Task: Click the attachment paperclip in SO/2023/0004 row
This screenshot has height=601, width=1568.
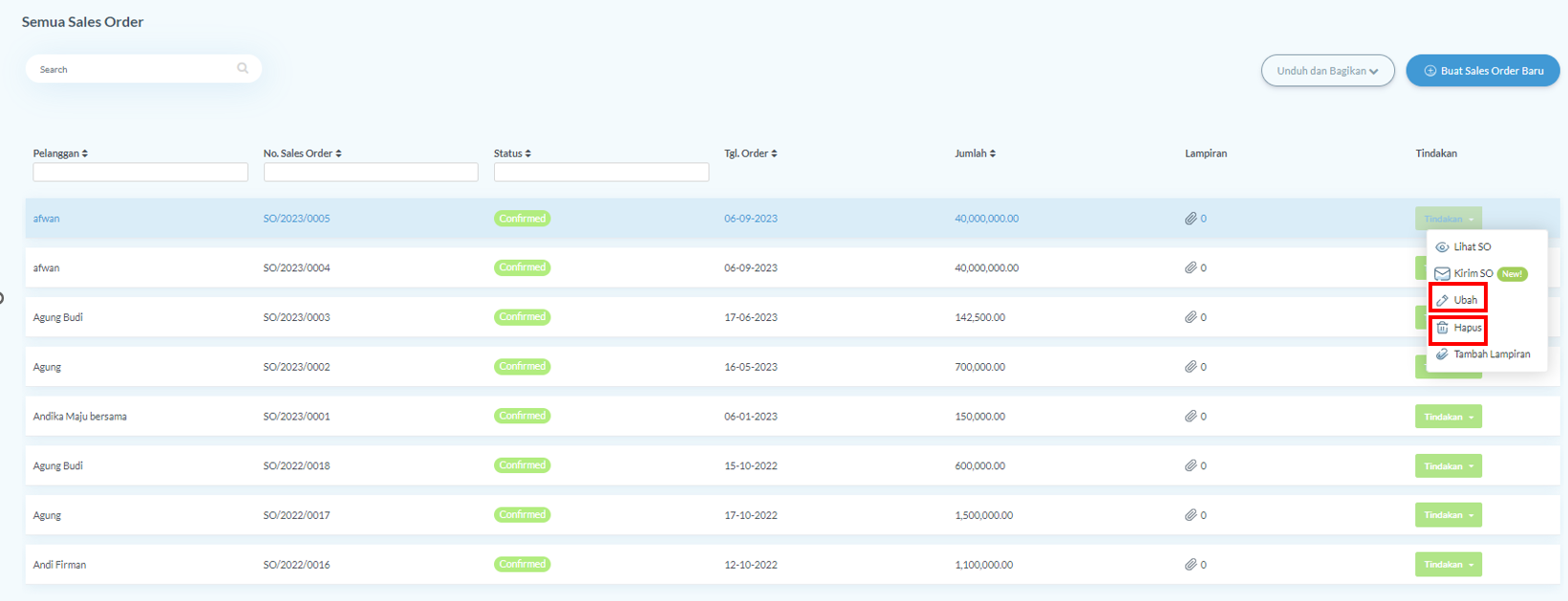Action: 1191,268
